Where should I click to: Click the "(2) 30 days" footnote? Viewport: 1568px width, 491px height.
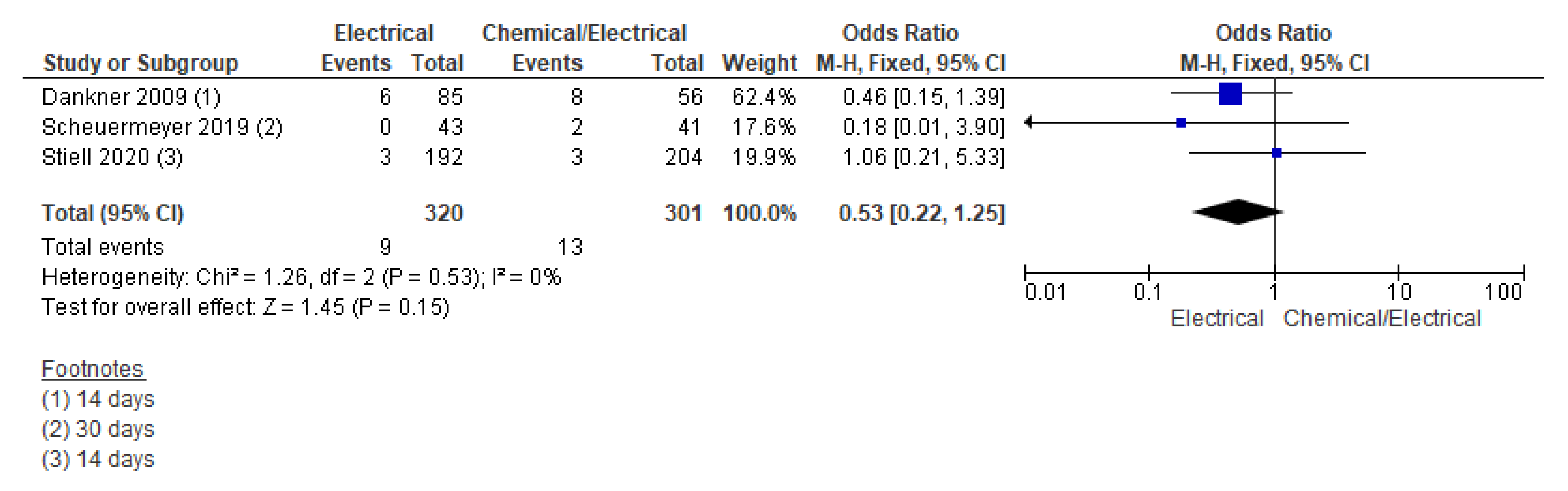98,430
